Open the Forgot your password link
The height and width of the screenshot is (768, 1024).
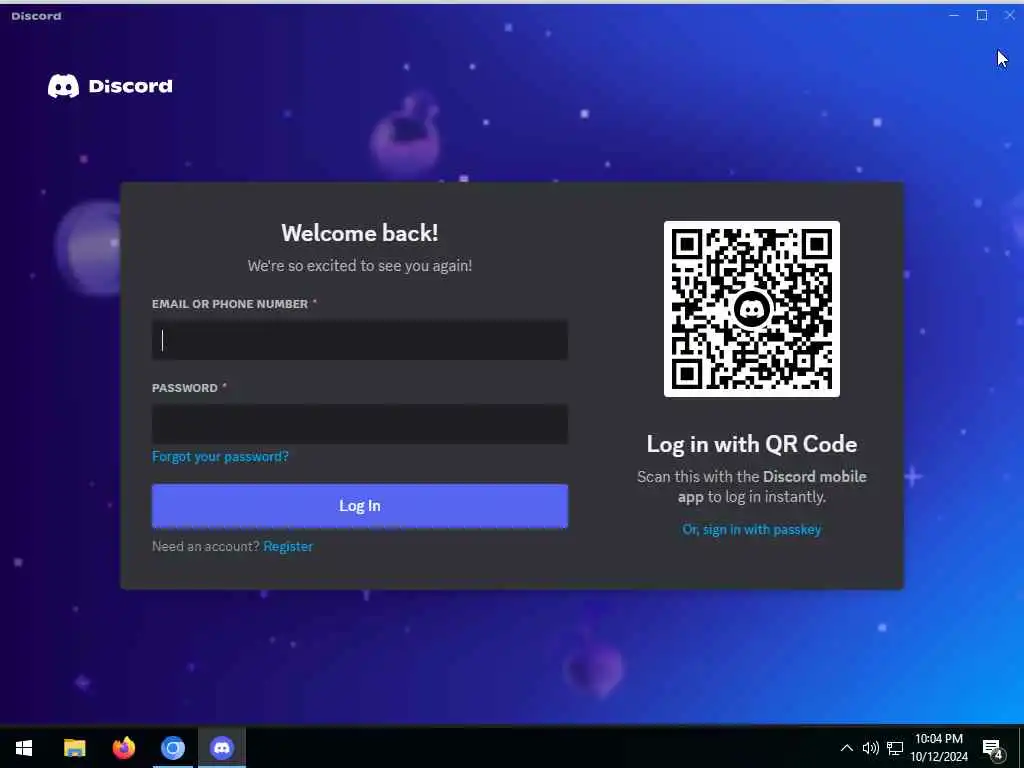pos(220,456)
